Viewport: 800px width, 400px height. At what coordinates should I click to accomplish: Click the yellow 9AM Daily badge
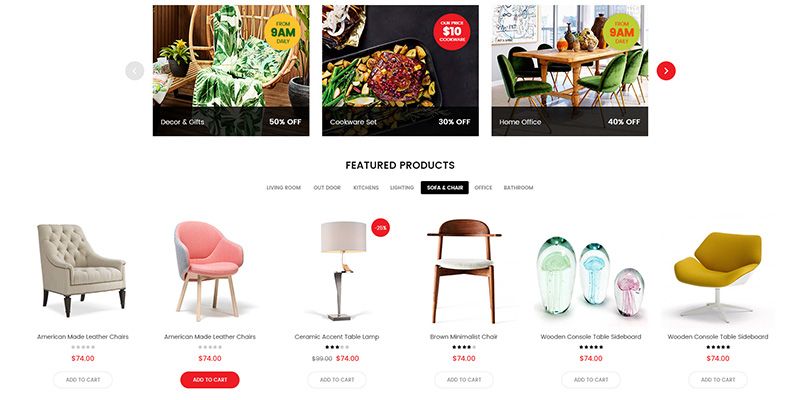tap(283, 32)
